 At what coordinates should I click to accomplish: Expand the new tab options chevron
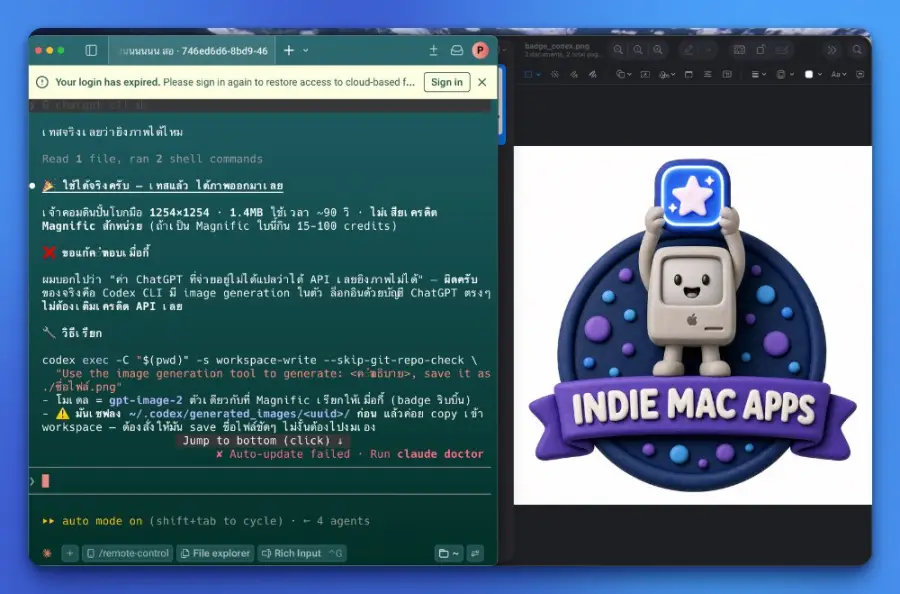click(x=306, y=51)
